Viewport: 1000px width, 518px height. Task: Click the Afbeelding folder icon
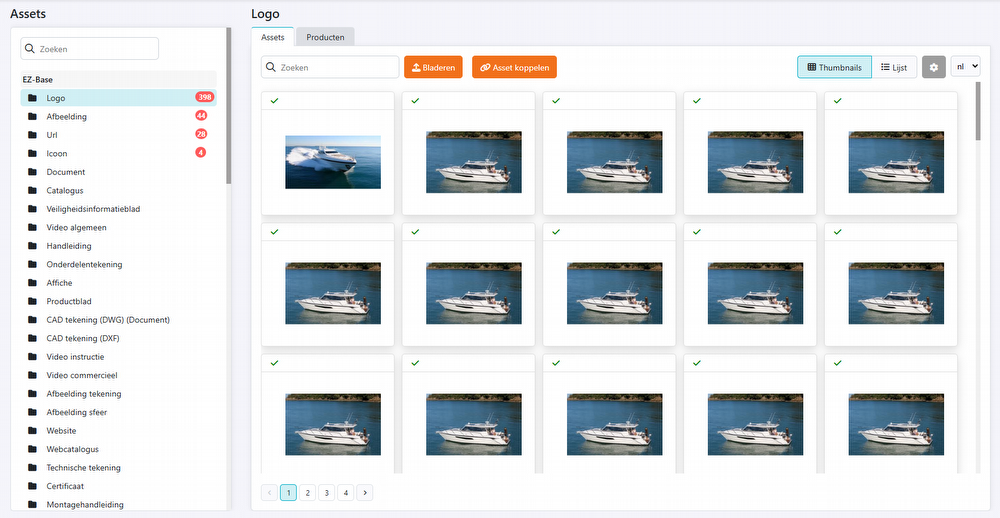[33, 117]
